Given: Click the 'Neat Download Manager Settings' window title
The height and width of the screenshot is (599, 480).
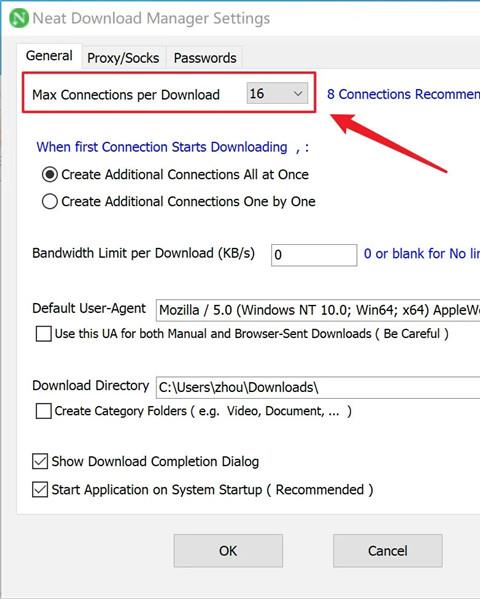Looking at the screenshot, I should click(151, 18).
